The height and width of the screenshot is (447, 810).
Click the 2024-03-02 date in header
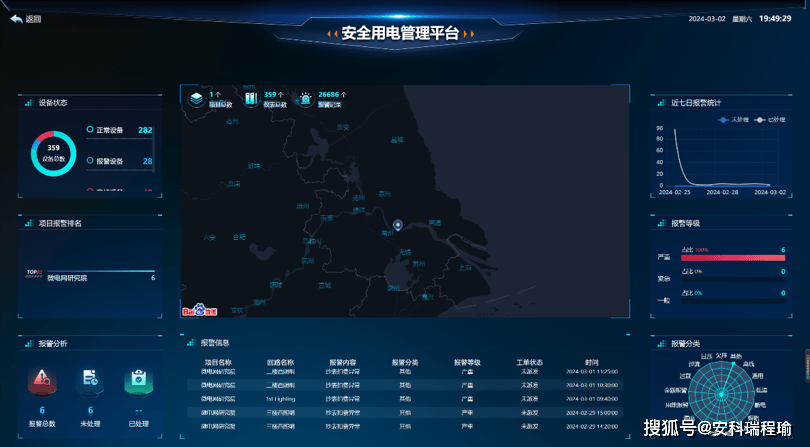pos(707,19)
